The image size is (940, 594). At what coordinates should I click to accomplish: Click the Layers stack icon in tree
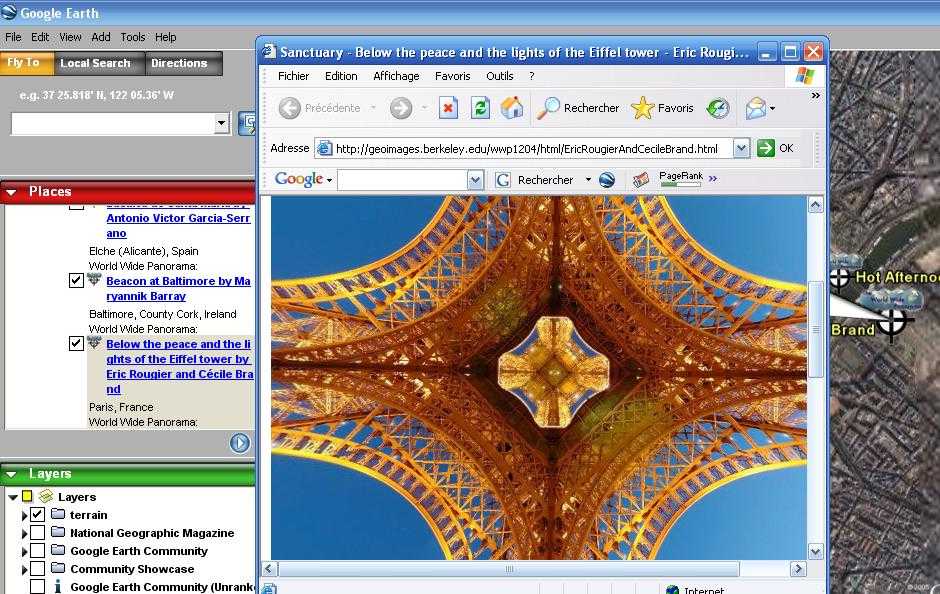(x=46, y=496)
